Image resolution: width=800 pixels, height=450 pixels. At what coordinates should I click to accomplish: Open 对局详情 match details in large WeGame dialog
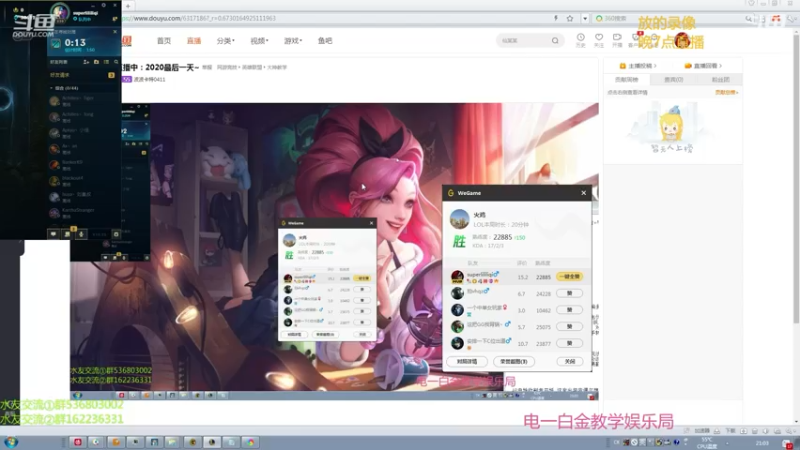point(467,361)
